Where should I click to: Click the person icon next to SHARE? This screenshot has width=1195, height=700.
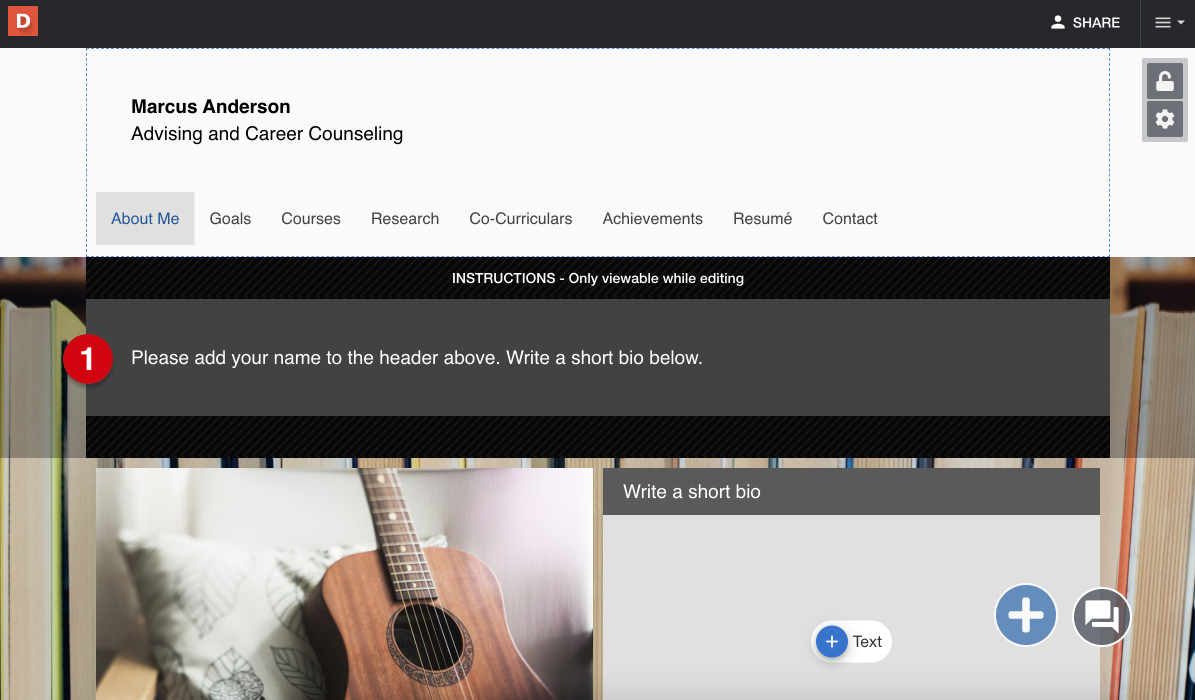coord(1057,23)
